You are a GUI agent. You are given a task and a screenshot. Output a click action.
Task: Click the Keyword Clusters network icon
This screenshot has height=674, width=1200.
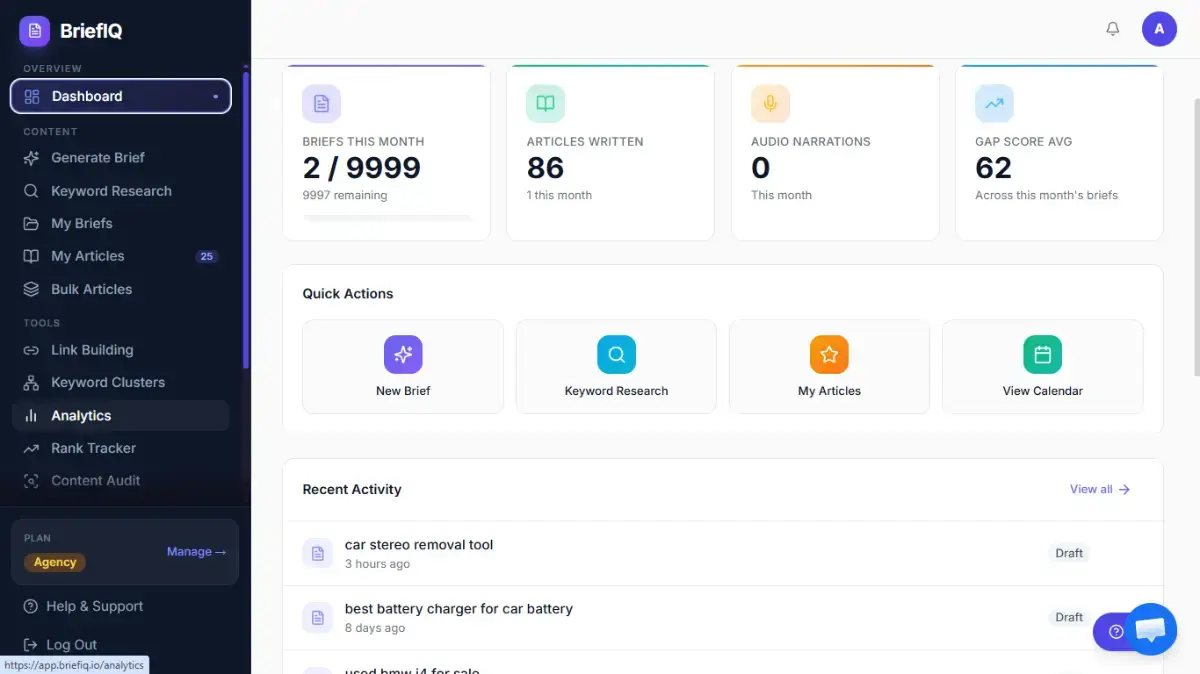[32, 383]
